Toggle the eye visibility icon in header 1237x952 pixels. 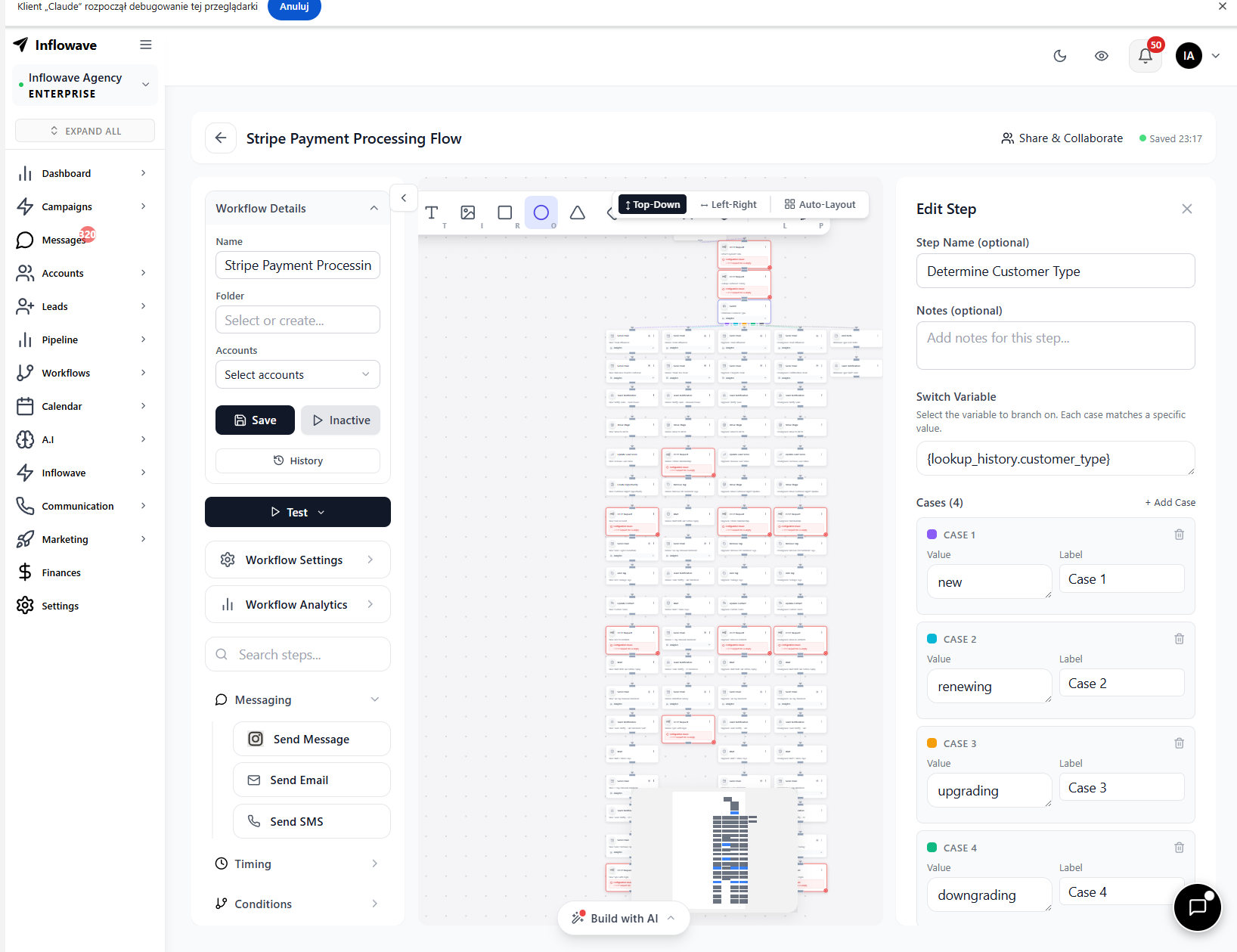pyautogui.click(x=1102, y=55)
